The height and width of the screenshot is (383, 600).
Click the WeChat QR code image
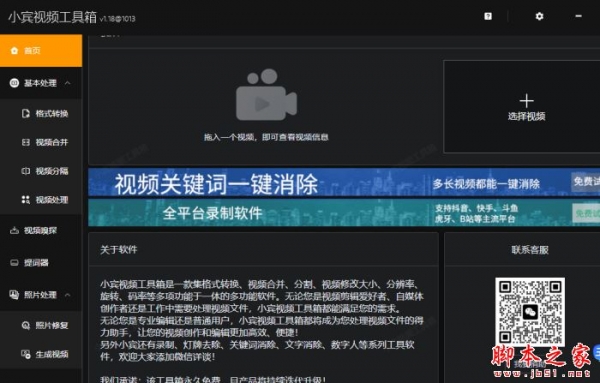530,312
